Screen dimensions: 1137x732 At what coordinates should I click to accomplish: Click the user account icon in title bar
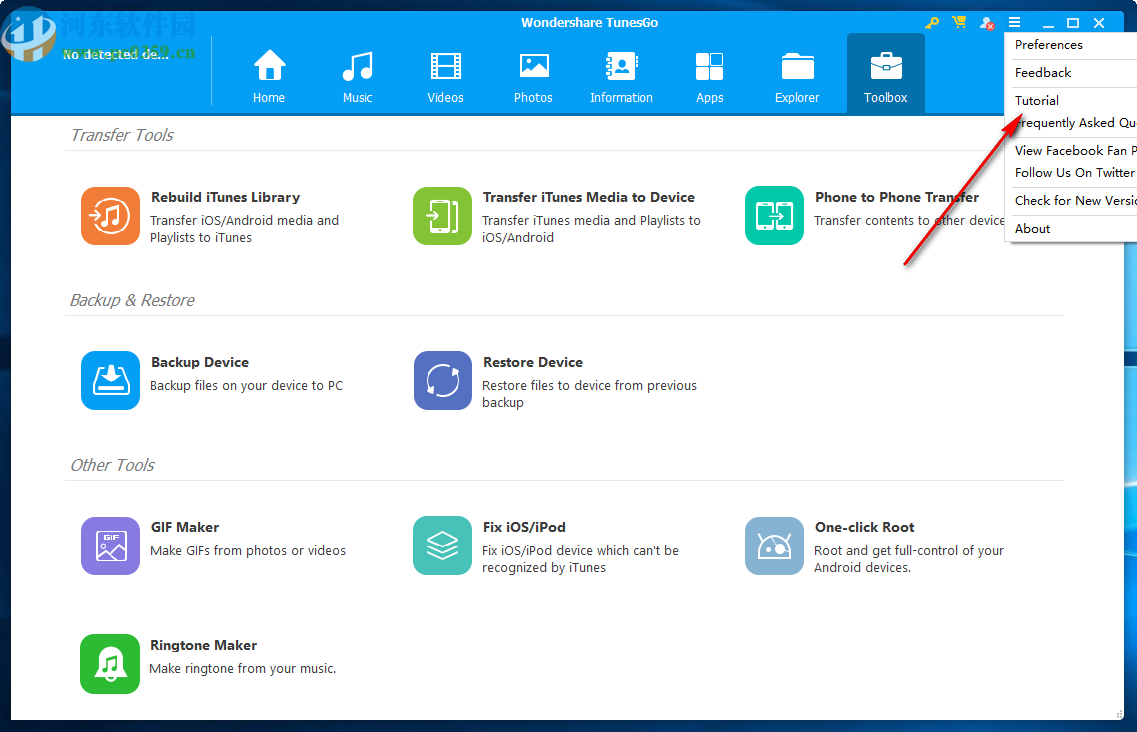click(987, 23)
